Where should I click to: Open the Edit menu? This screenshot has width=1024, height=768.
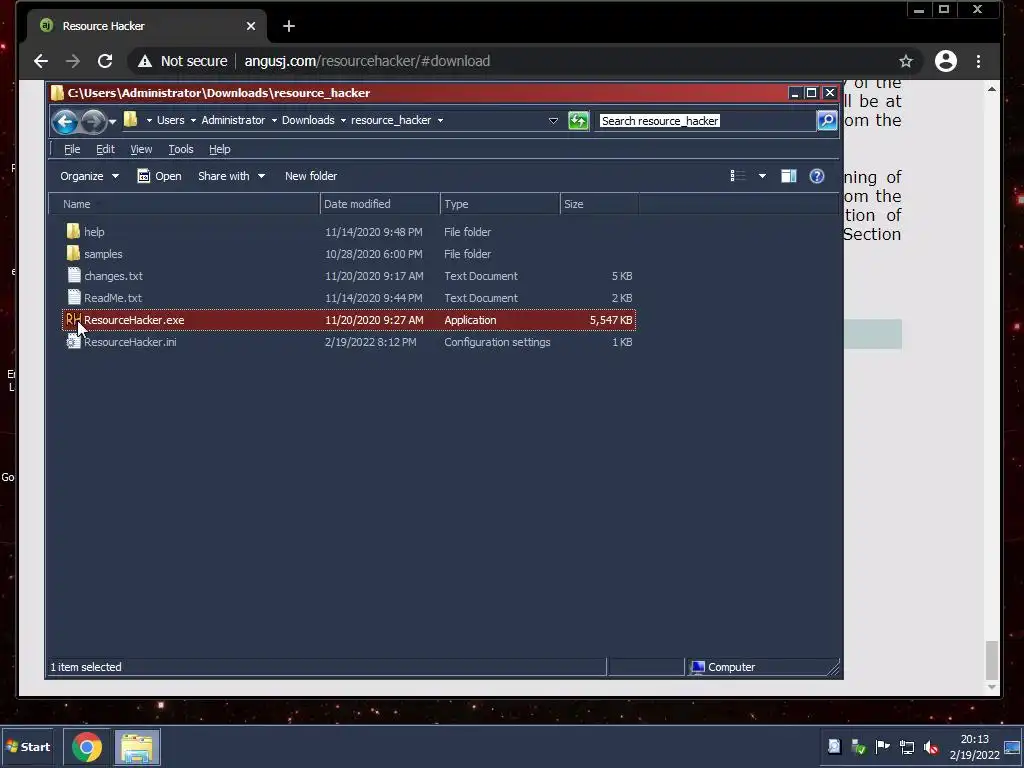[x=105, y=149]
